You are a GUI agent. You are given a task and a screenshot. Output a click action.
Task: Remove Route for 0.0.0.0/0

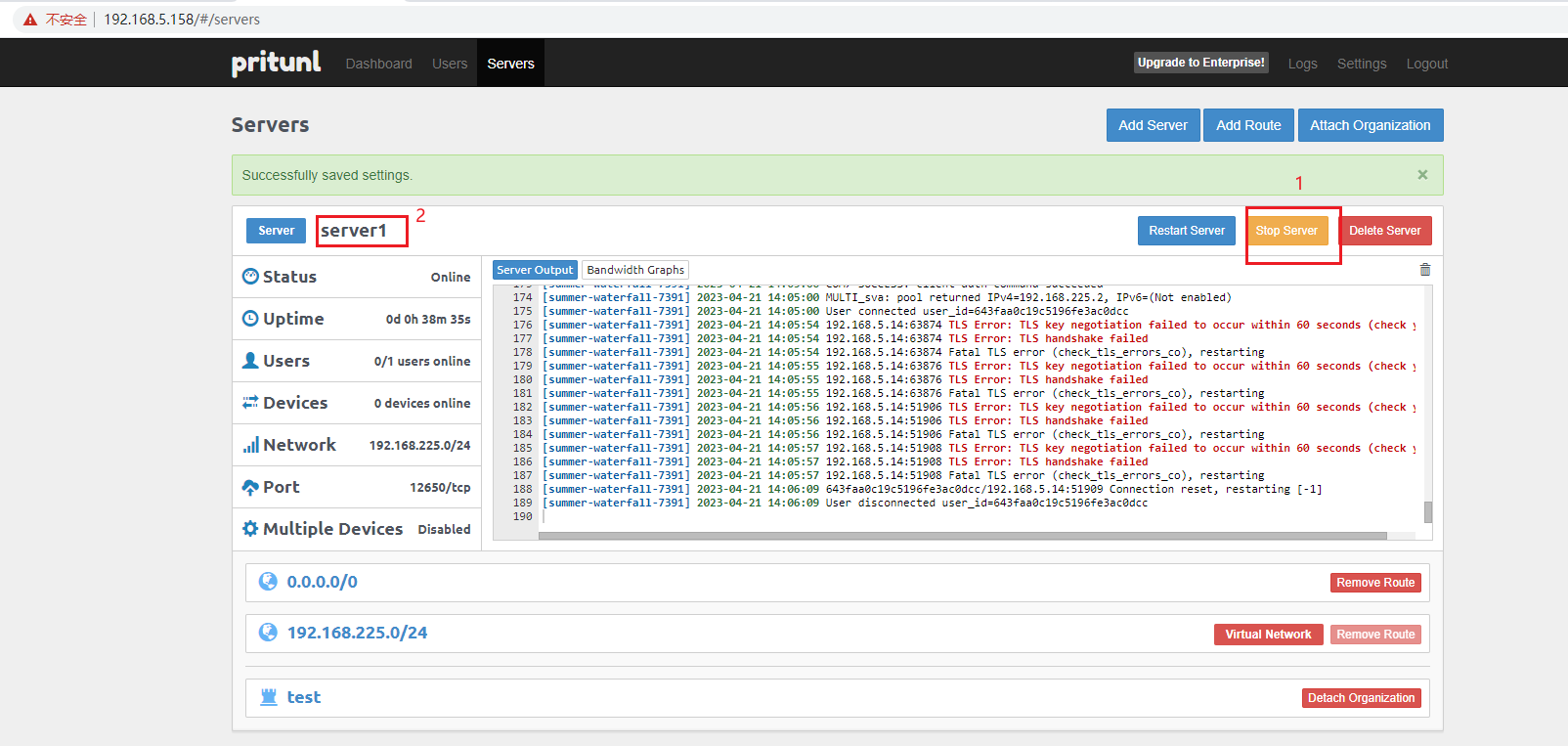[x=1375, y=583]
